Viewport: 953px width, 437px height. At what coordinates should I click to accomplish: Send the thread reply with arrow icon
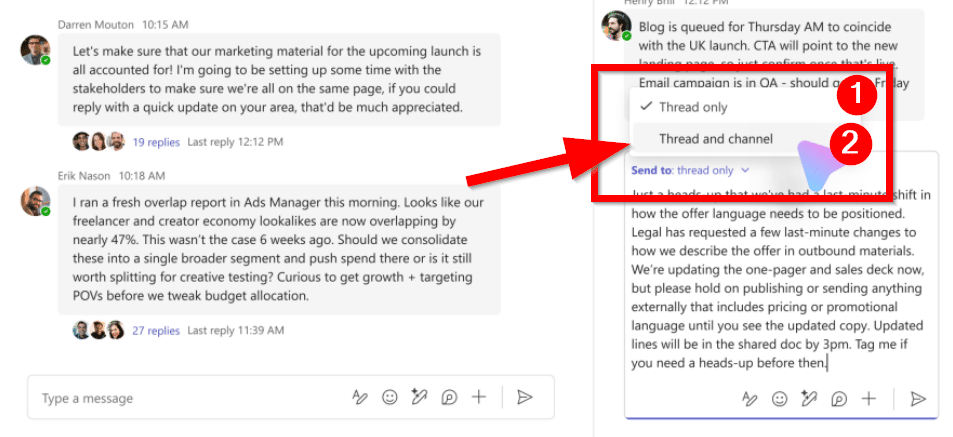coord(917,398)
